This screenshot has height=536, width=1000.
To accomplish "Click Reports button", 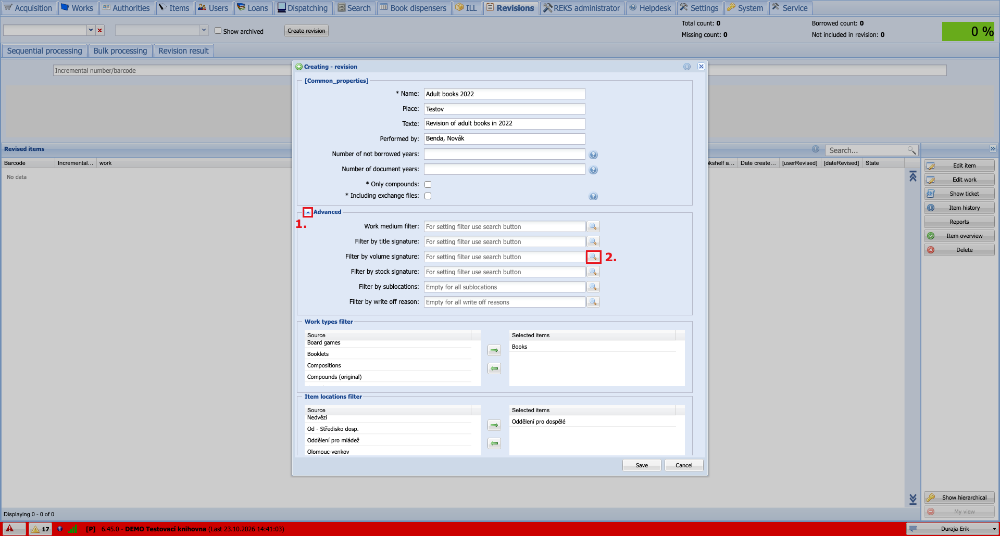I will (959, 222).
